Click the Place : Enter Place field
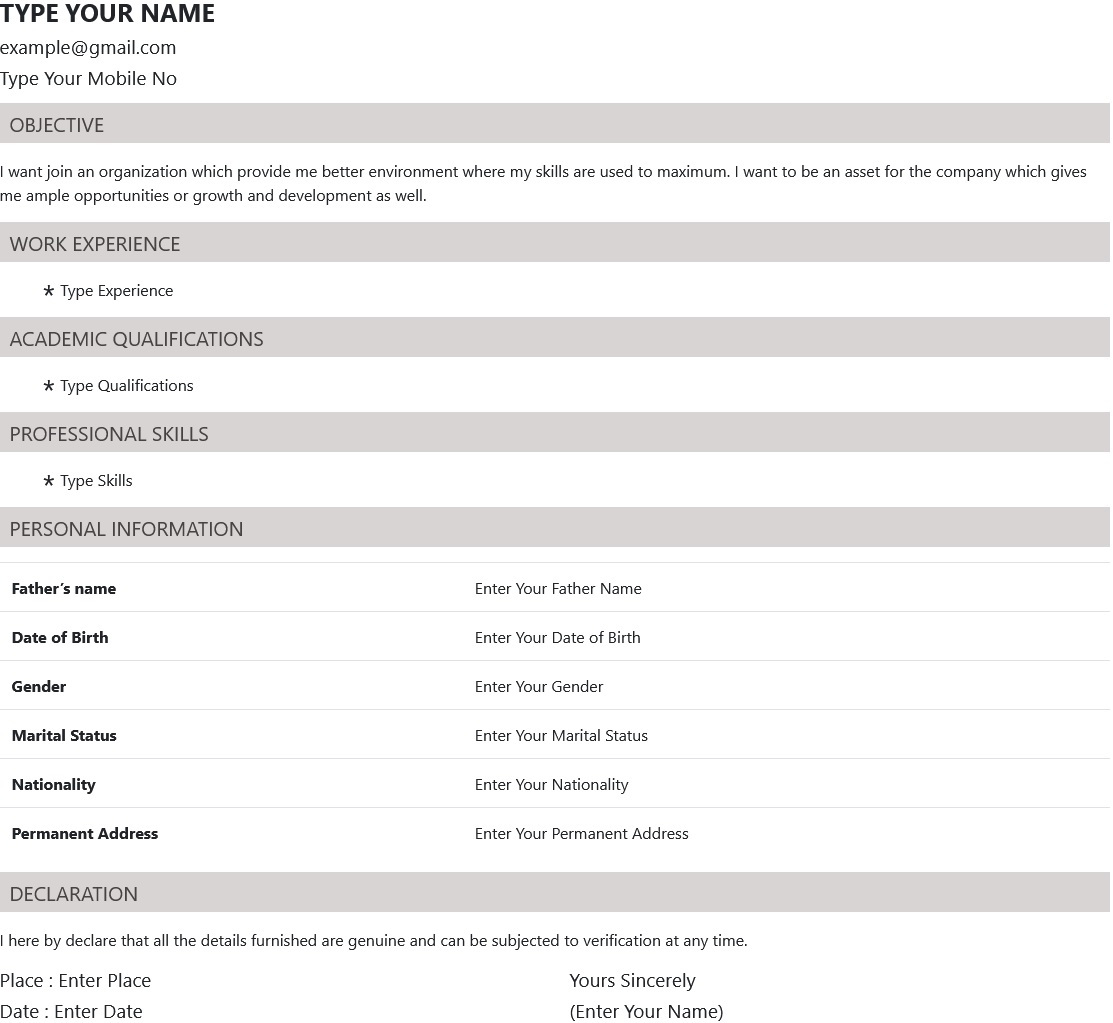The width and height of the screenshot is (1113, 1023). (x=76, y=980)
